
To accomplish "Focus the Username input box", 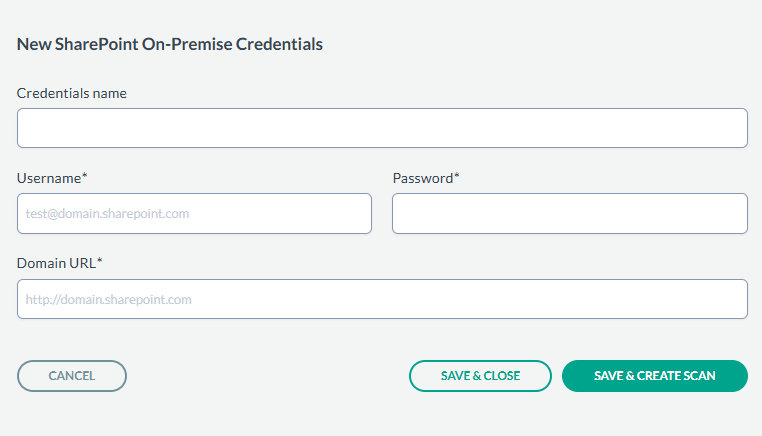I will click(194, 214).
